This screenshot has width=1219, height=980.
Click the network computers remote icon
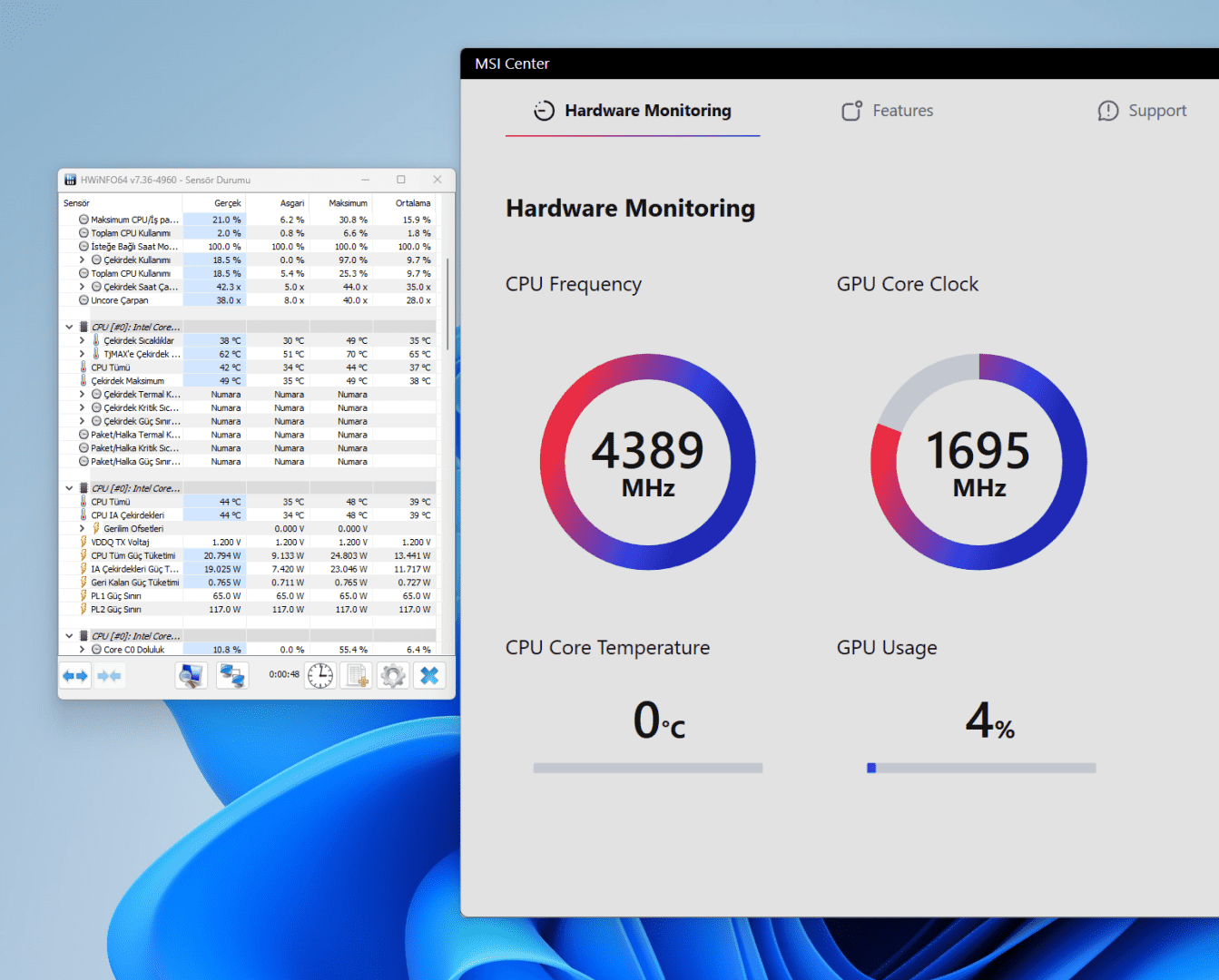tap(232, 676)
